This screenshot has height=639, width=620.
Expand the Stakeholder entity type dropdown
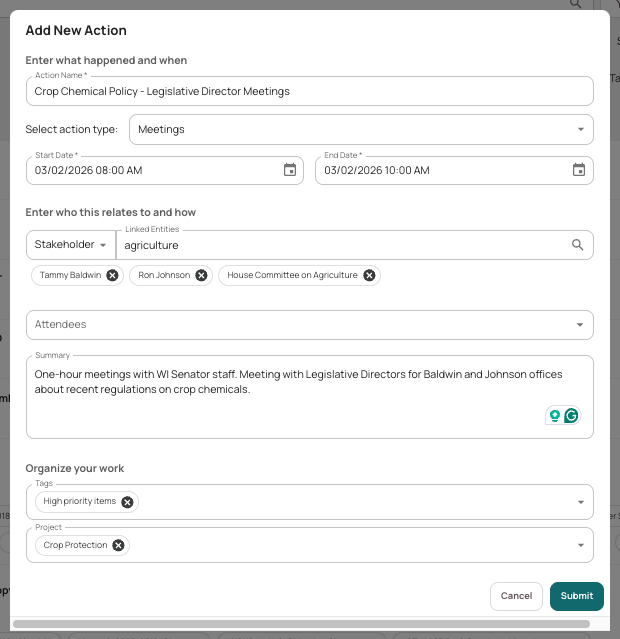pyautogui.click(x=71, y=245)
